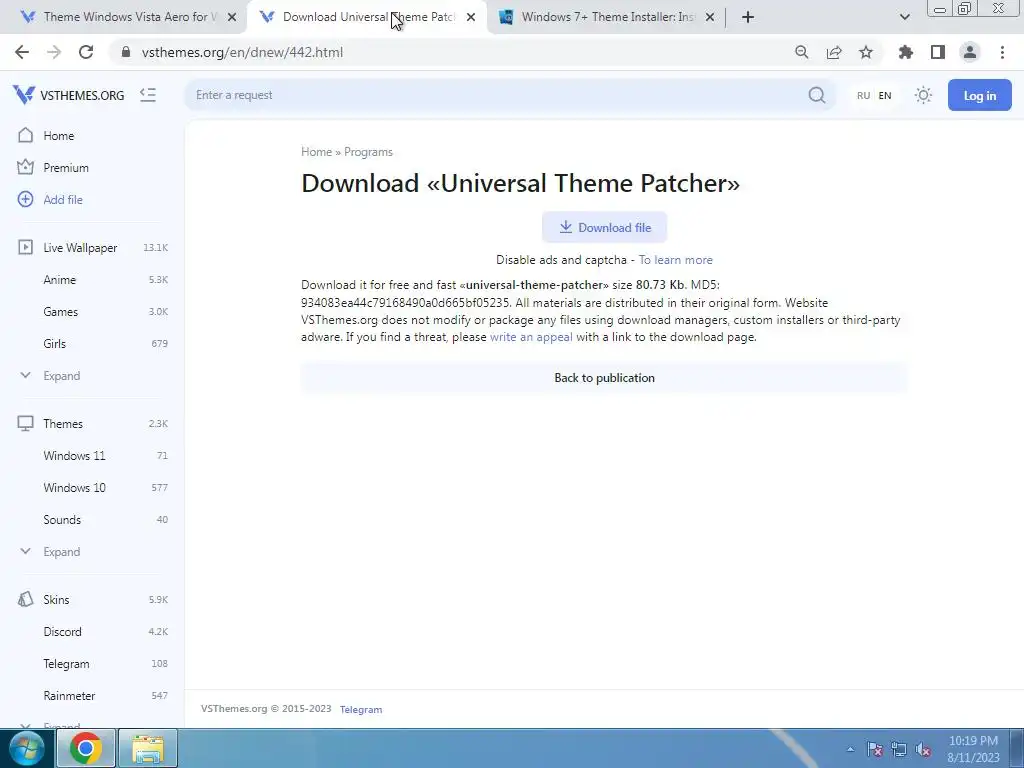1024x768 pixels.
Task: Click Log in button
Action: click(980, 95)
